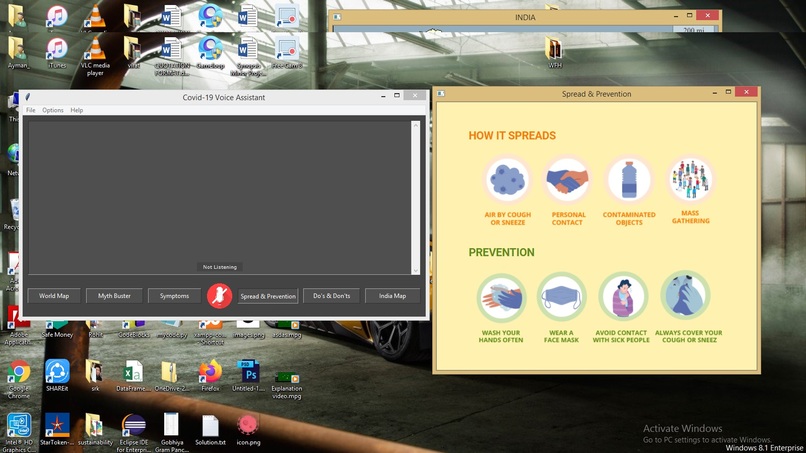Select the WFH folder icon
The width and height of the screenshot is (806, 453).
[555, 53]
